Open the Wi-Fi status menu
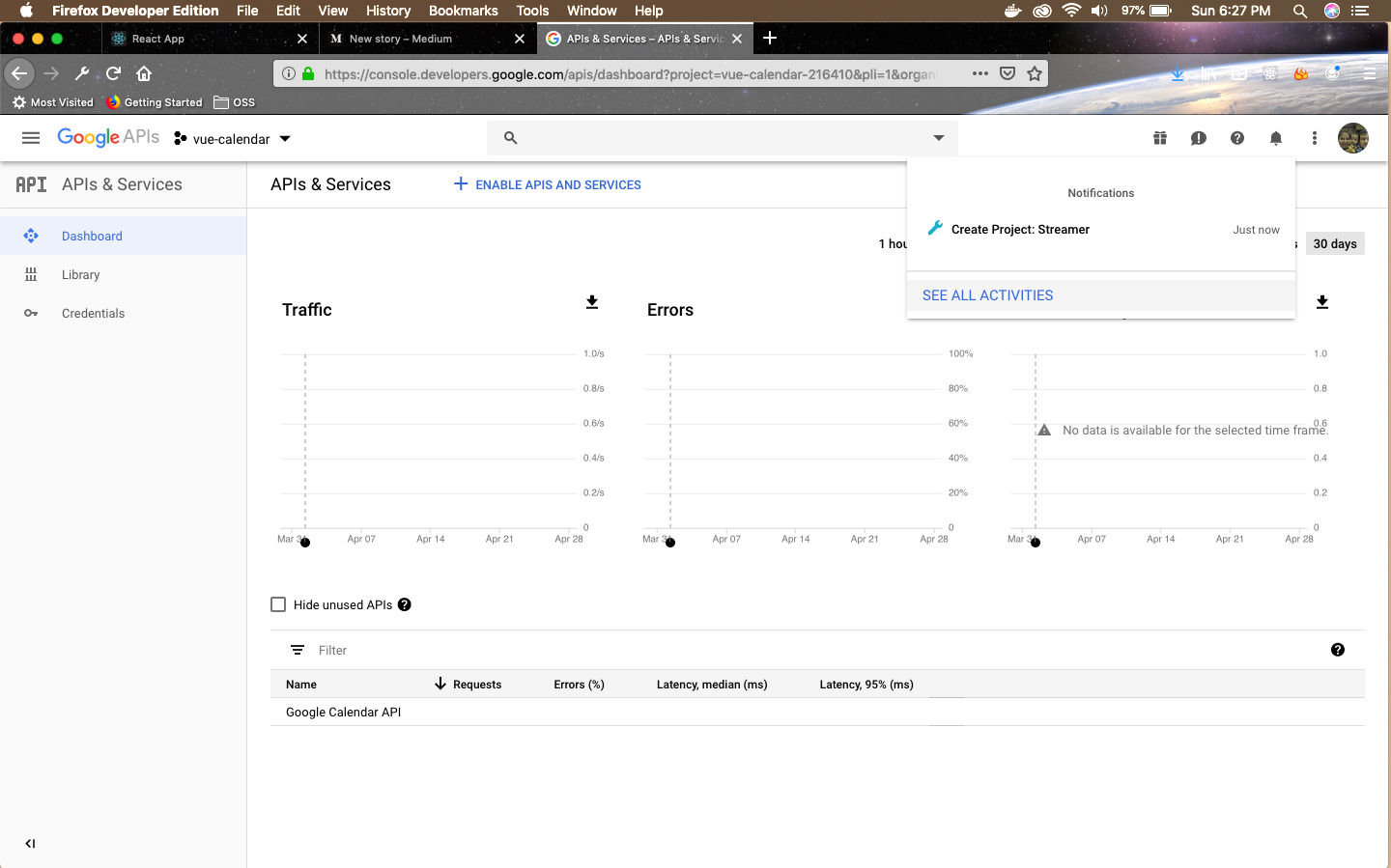The width and height of the screenshot is (1391, 868). 1071,11
